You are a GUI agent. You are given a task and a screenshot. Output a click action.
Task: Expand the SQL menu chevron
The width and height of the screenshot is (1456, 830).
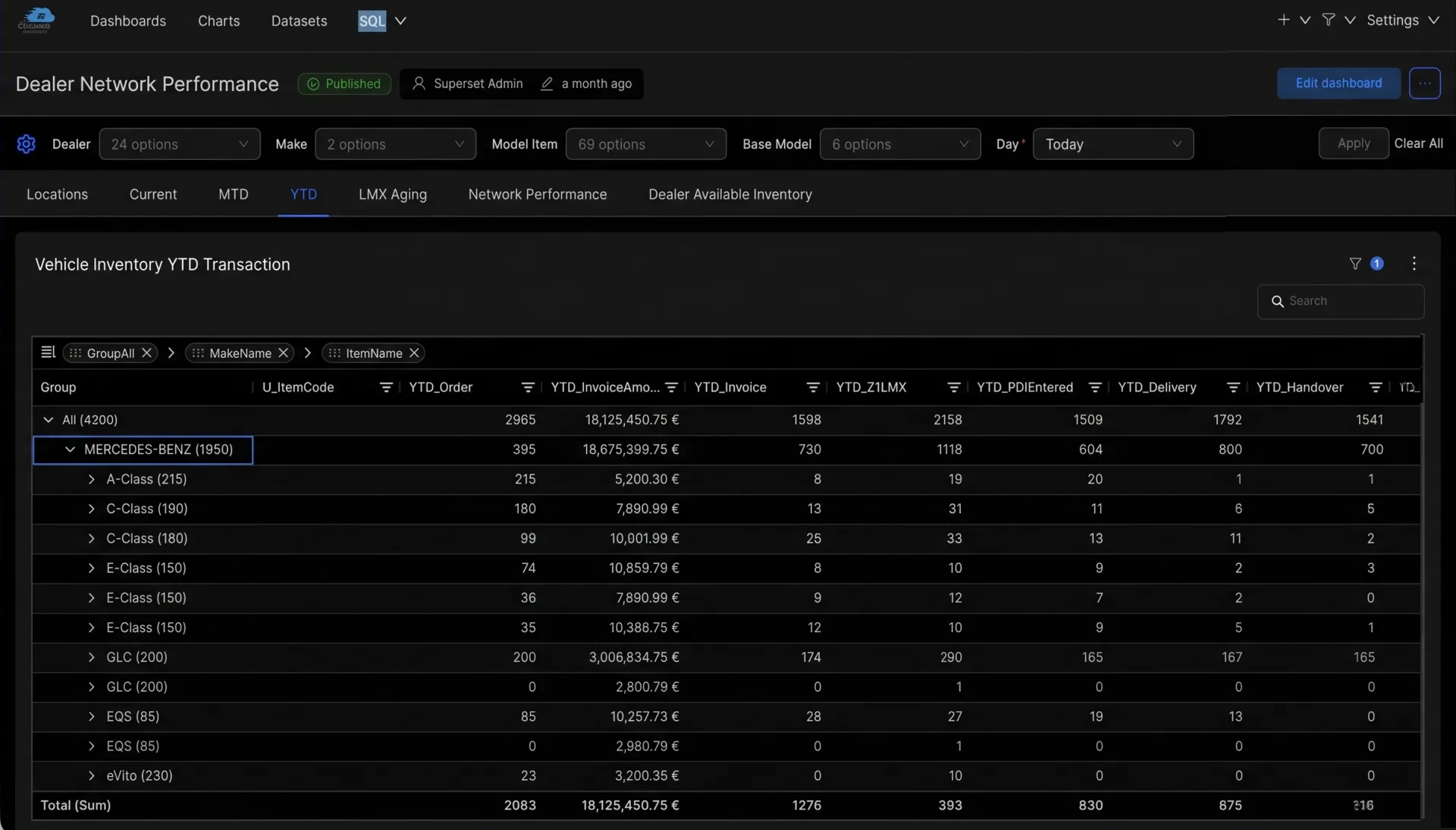(x=400, y=20)
